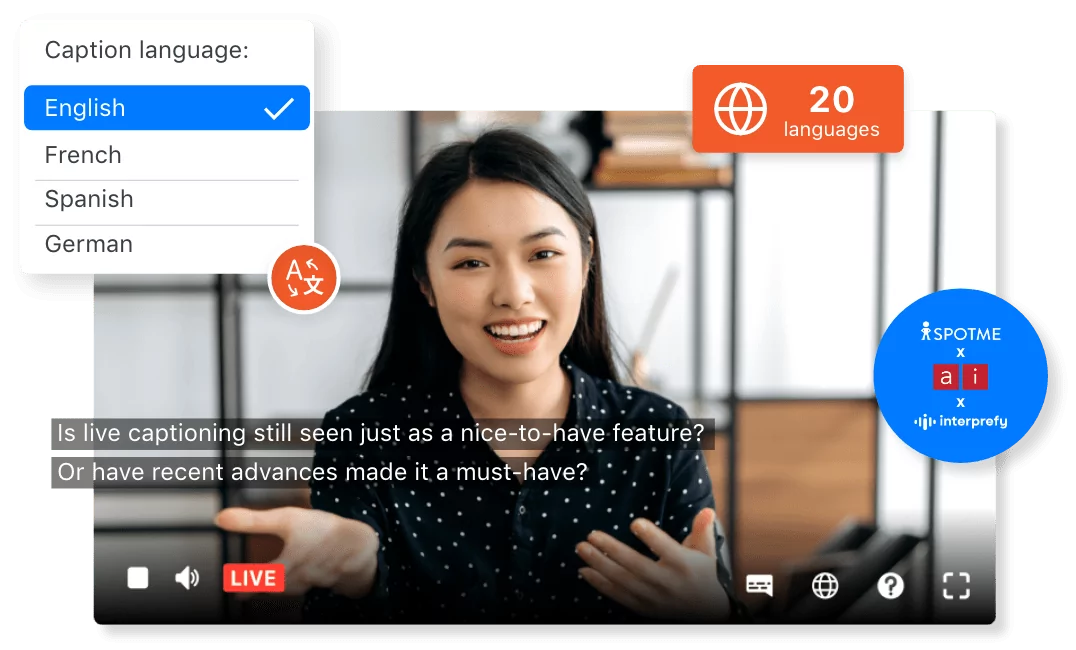Screen dimensions: 1076x650
Task: Click the checkmark beside English
Action: 278,108
